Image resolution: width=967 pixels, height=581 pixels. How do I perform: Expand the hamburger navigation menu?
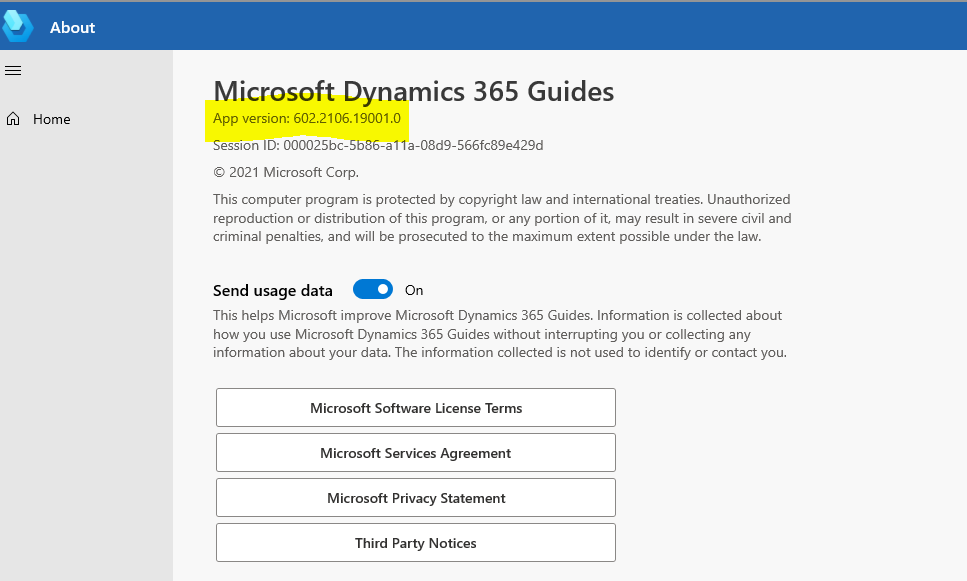[13, 70]
